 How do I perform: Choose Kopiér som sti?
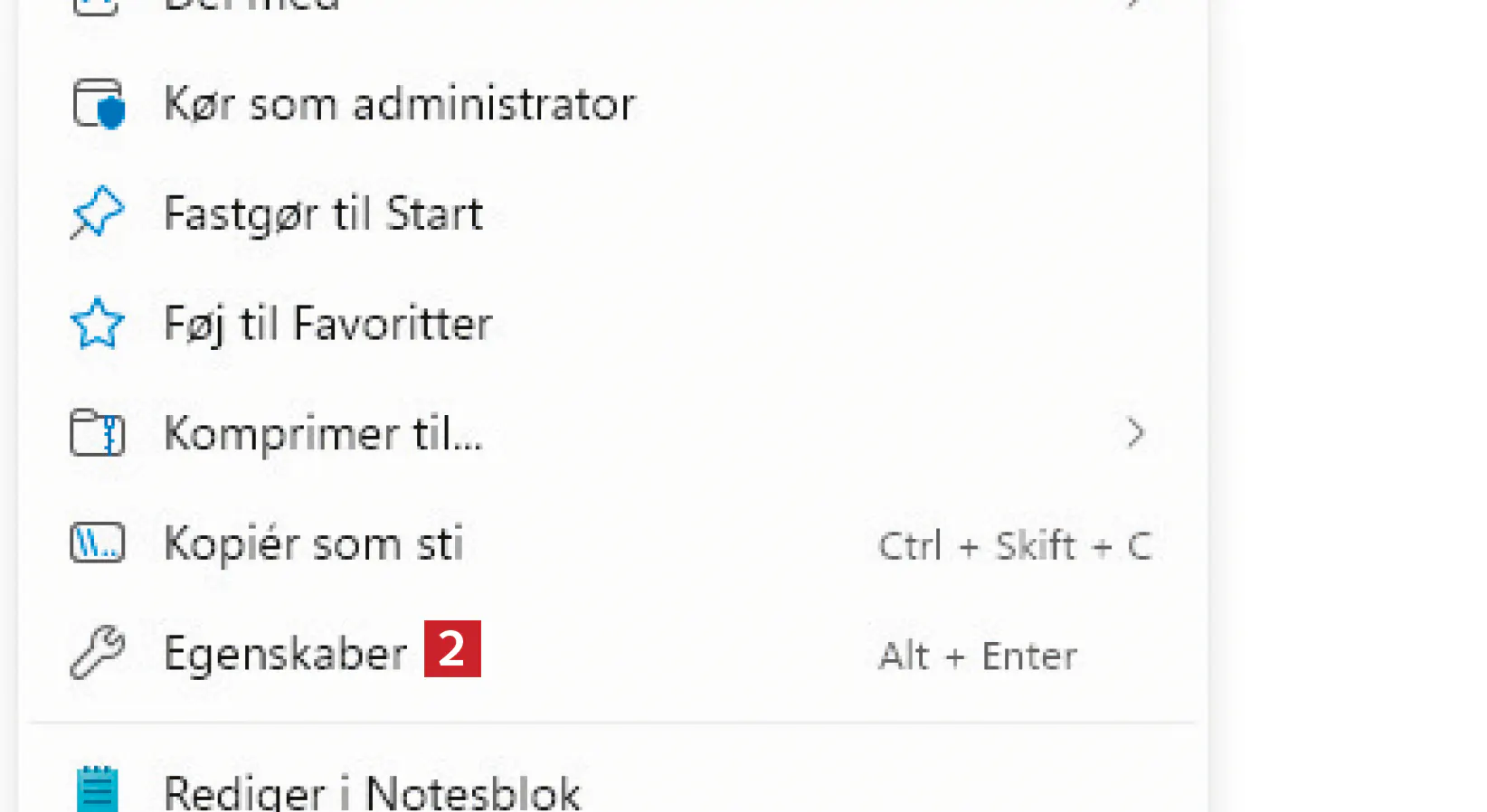pyautogui.click(x=313, y=544)
